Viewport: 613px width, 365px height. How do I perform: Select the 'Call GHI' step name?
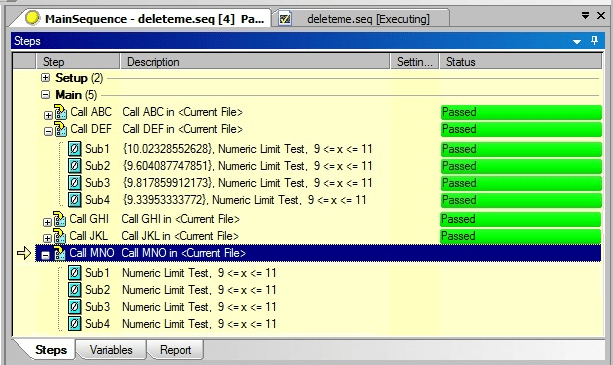pyautogui.click(x=89, y=219)
